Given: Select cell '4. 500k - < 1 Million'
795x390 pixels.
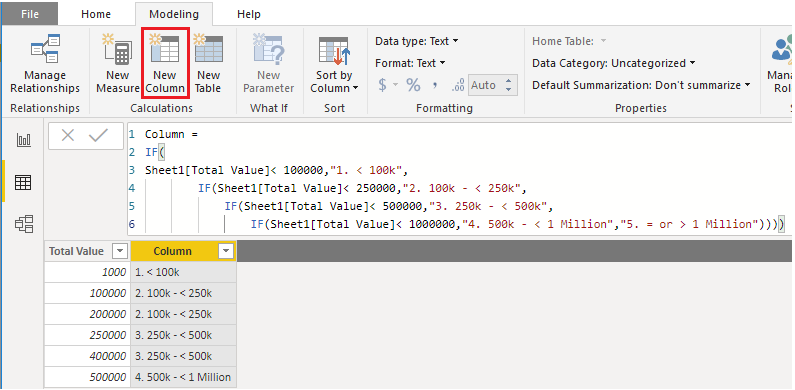Looking at the screenshot, I should point(184,377).
